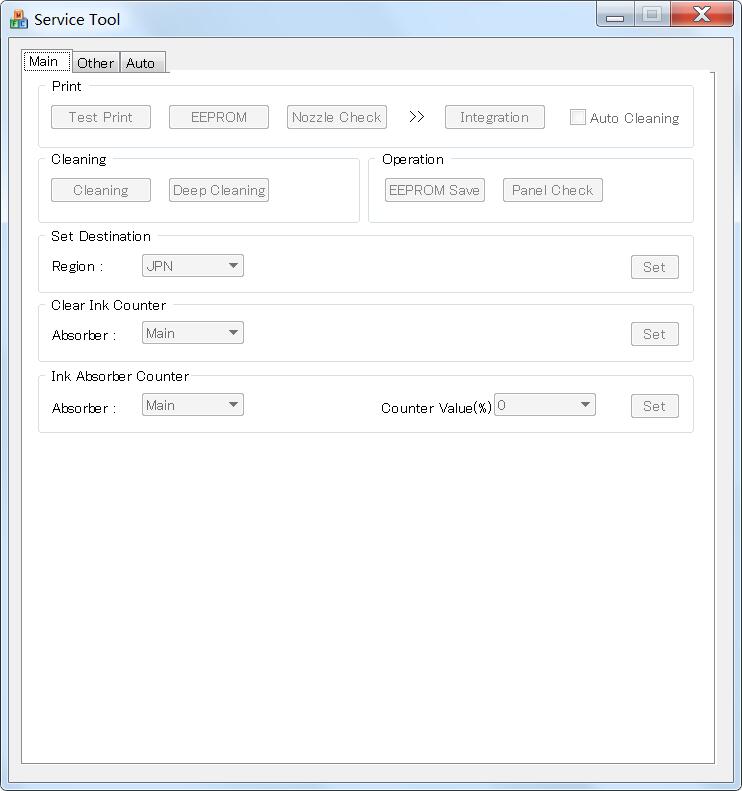
Task: Click the Counter Value(%) label
Action: click(x=436, y=408)
